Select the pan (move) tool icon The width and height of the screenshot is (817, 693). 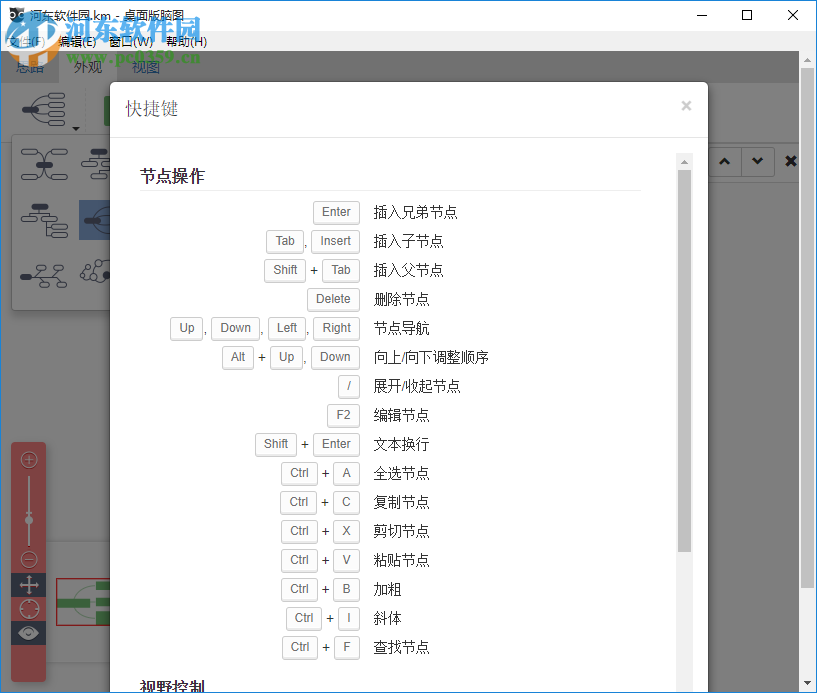point(28,585)
